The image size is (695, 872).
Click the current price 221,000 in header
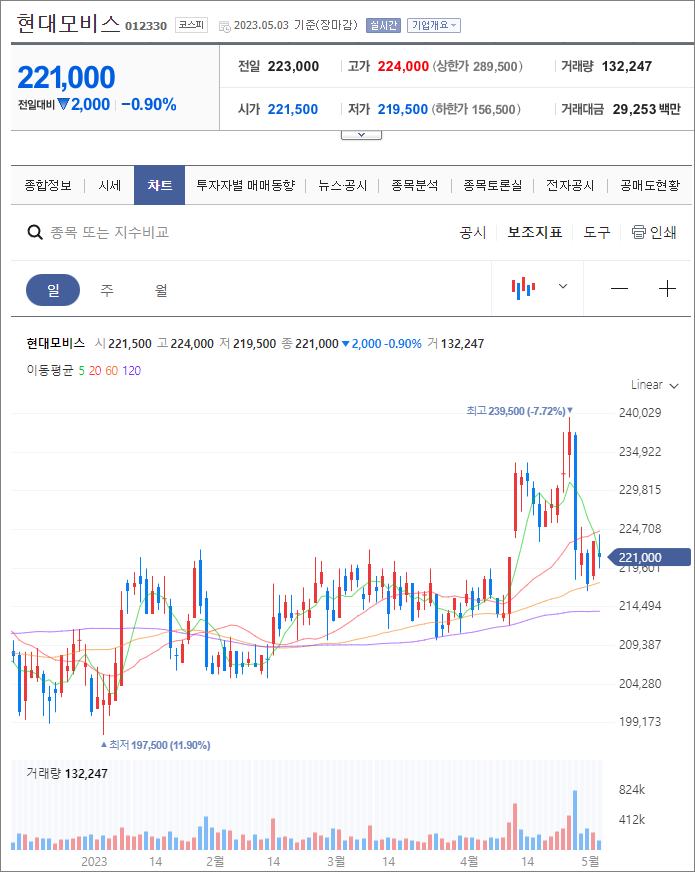66,77
